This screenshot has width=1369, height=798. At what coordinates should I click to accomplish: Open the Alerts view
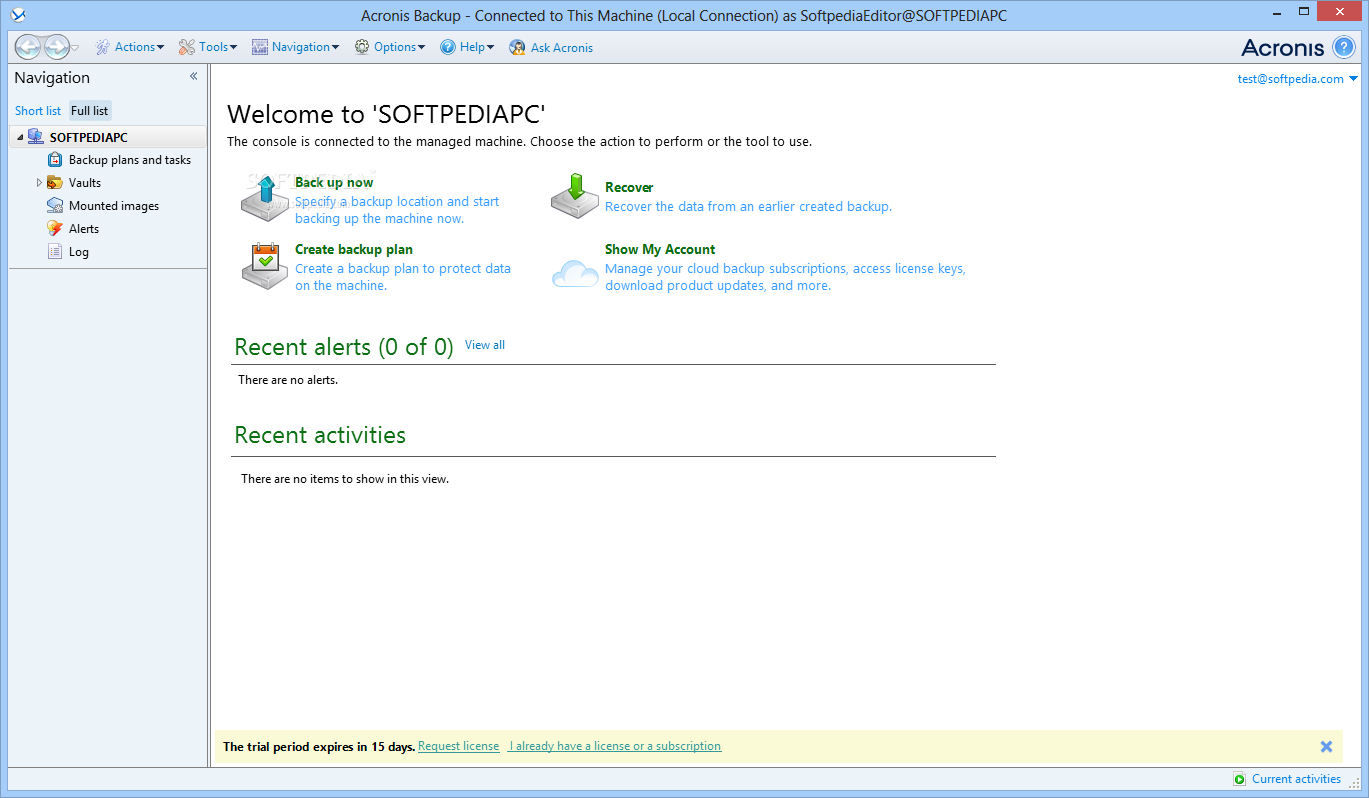tap(84, 229)
